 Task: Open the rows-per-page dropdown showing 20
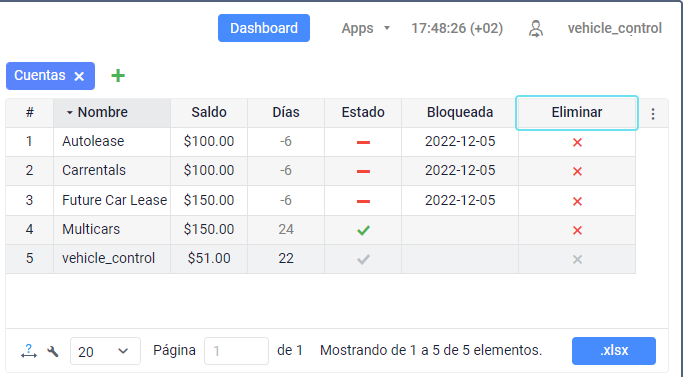(105, 351)
